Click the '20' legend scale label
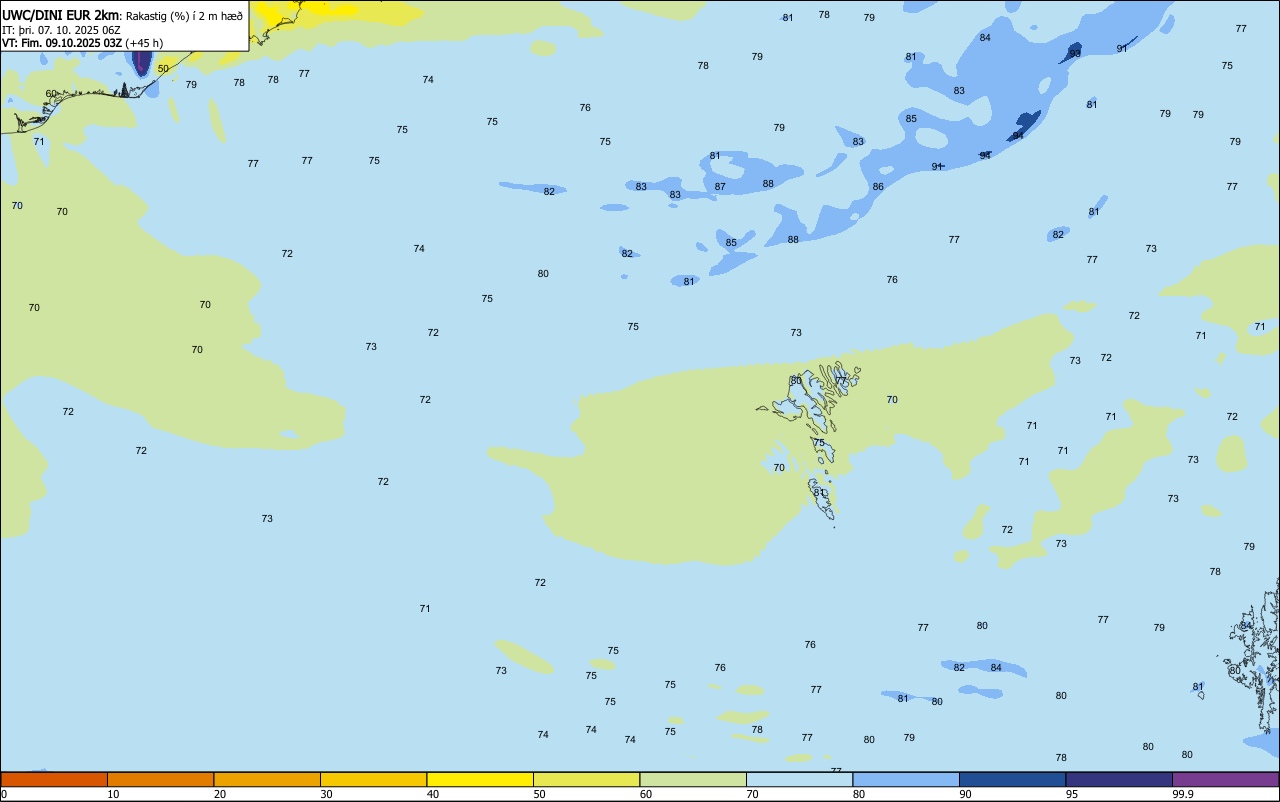The width and height of the screenshot is (1280, 802). [x=220, y=794]
